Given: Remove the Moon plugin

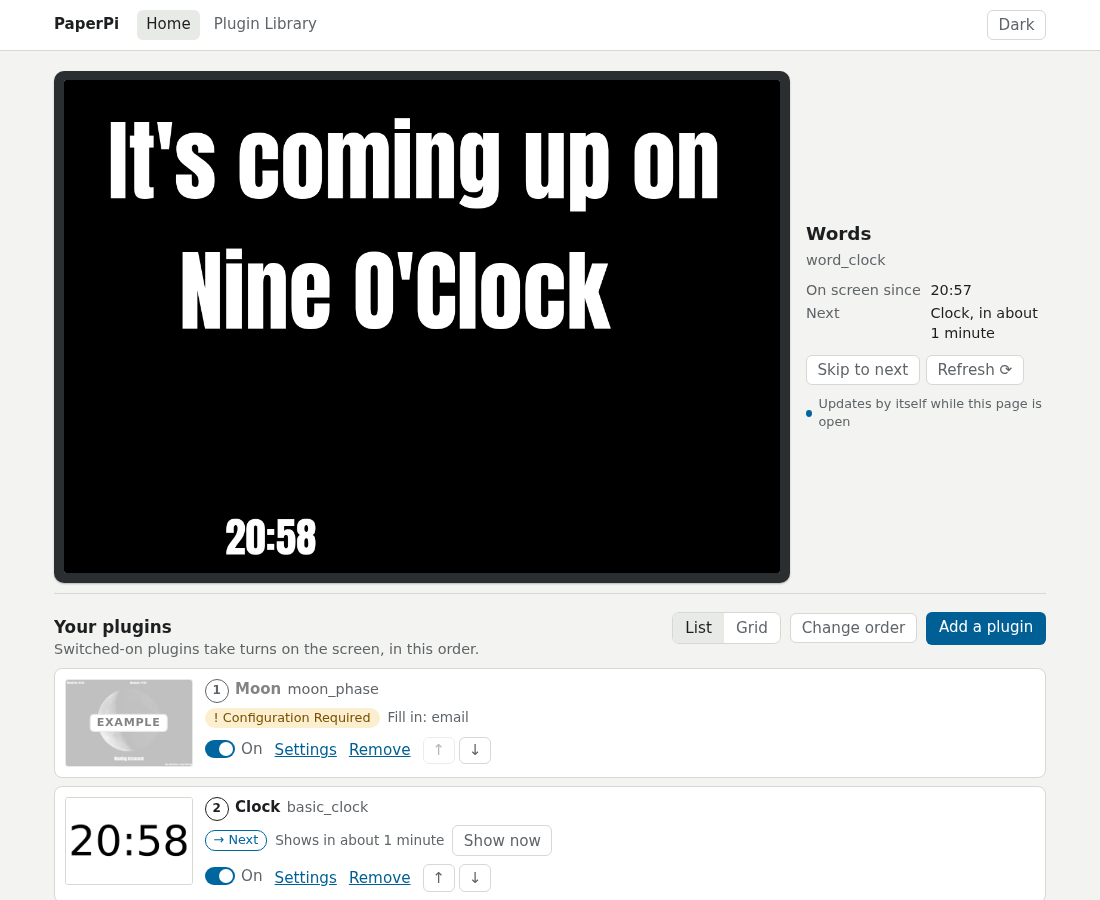Looking at the screenshot, I should pyautogui.click(x=380, y=749).
